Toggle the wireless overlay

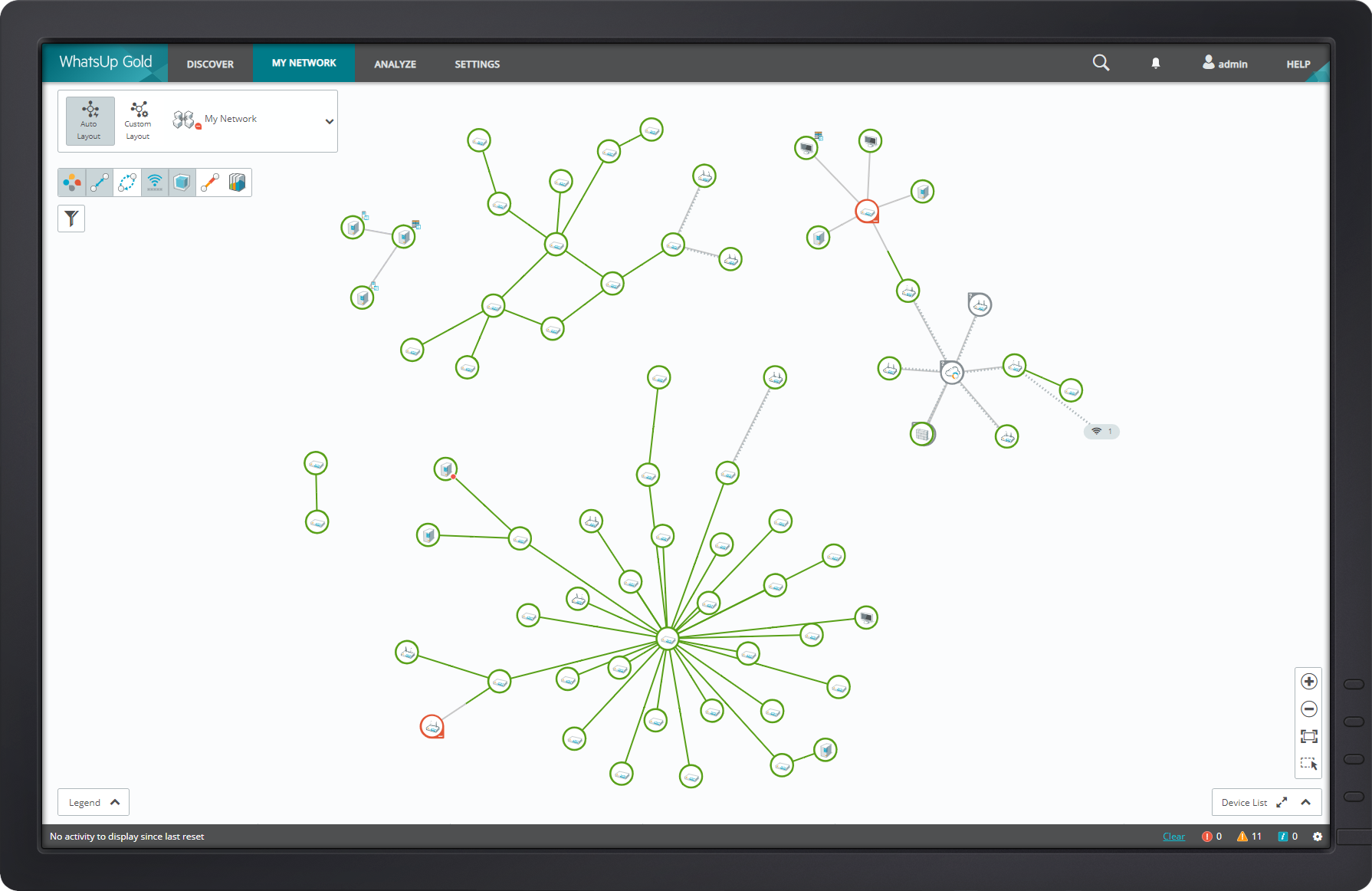[x=155, y=182]
